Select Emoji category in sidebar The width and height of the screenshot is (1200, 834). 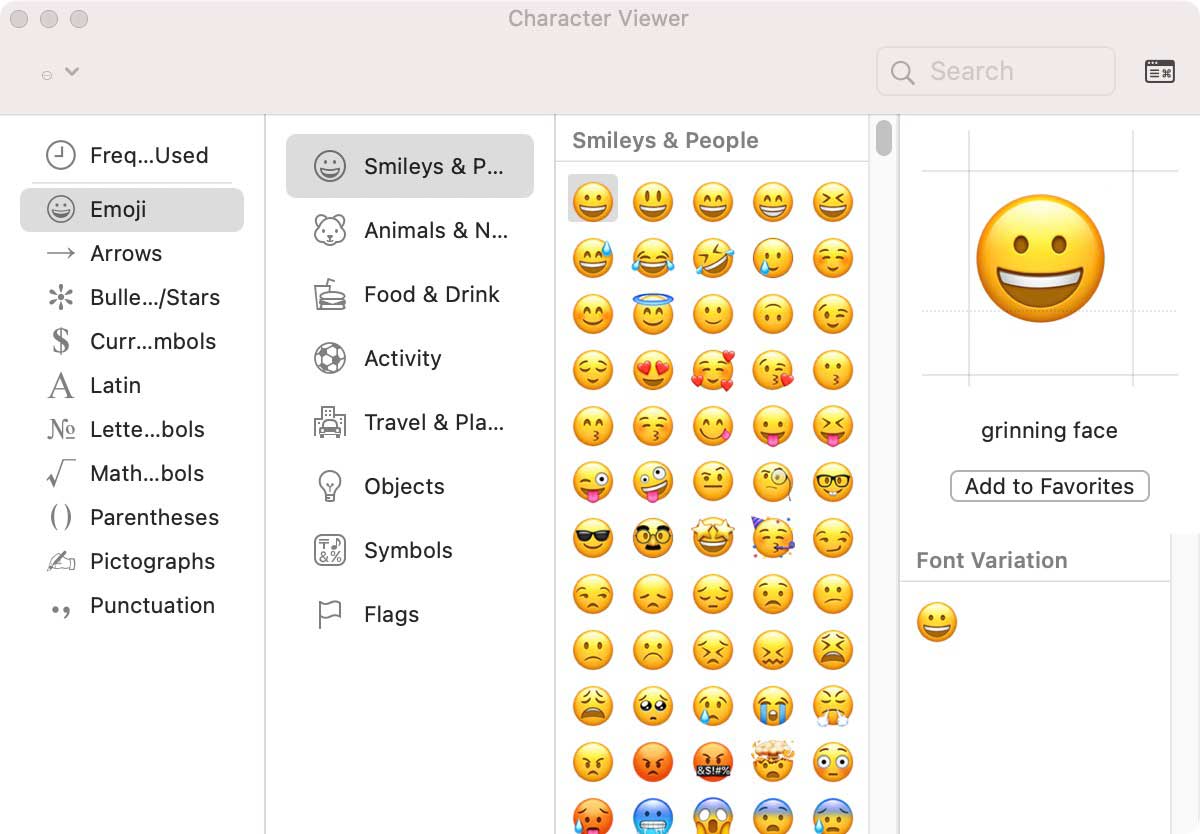click(x=132, y=210)
